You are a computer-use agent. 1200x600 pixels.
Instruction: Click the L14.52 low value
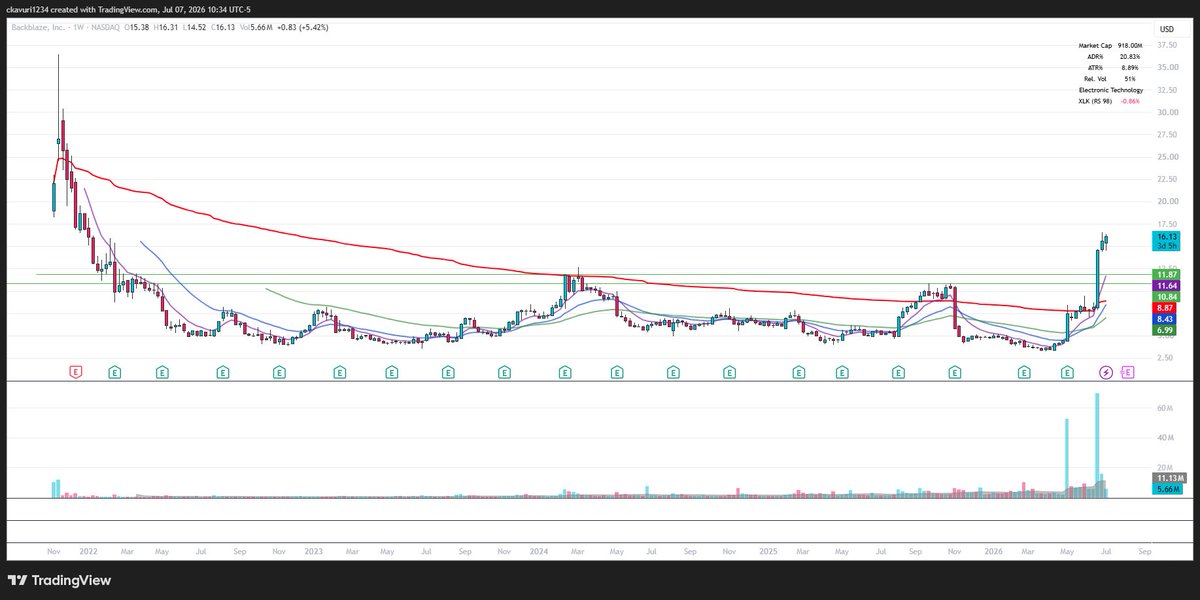194,27
